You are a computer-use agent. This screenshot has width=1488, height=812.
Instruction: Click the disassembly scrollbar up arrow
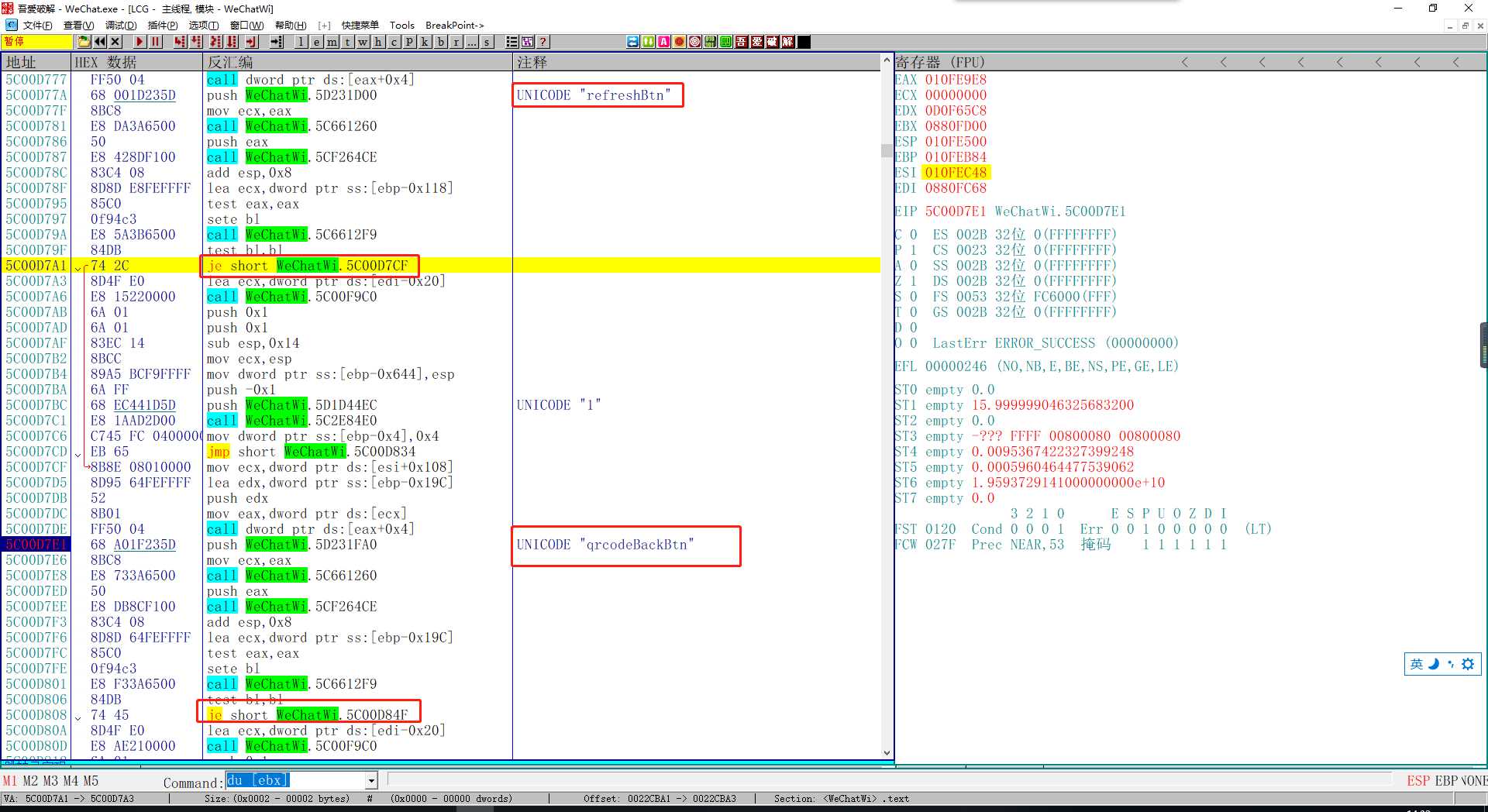click(x=887, y=60)
